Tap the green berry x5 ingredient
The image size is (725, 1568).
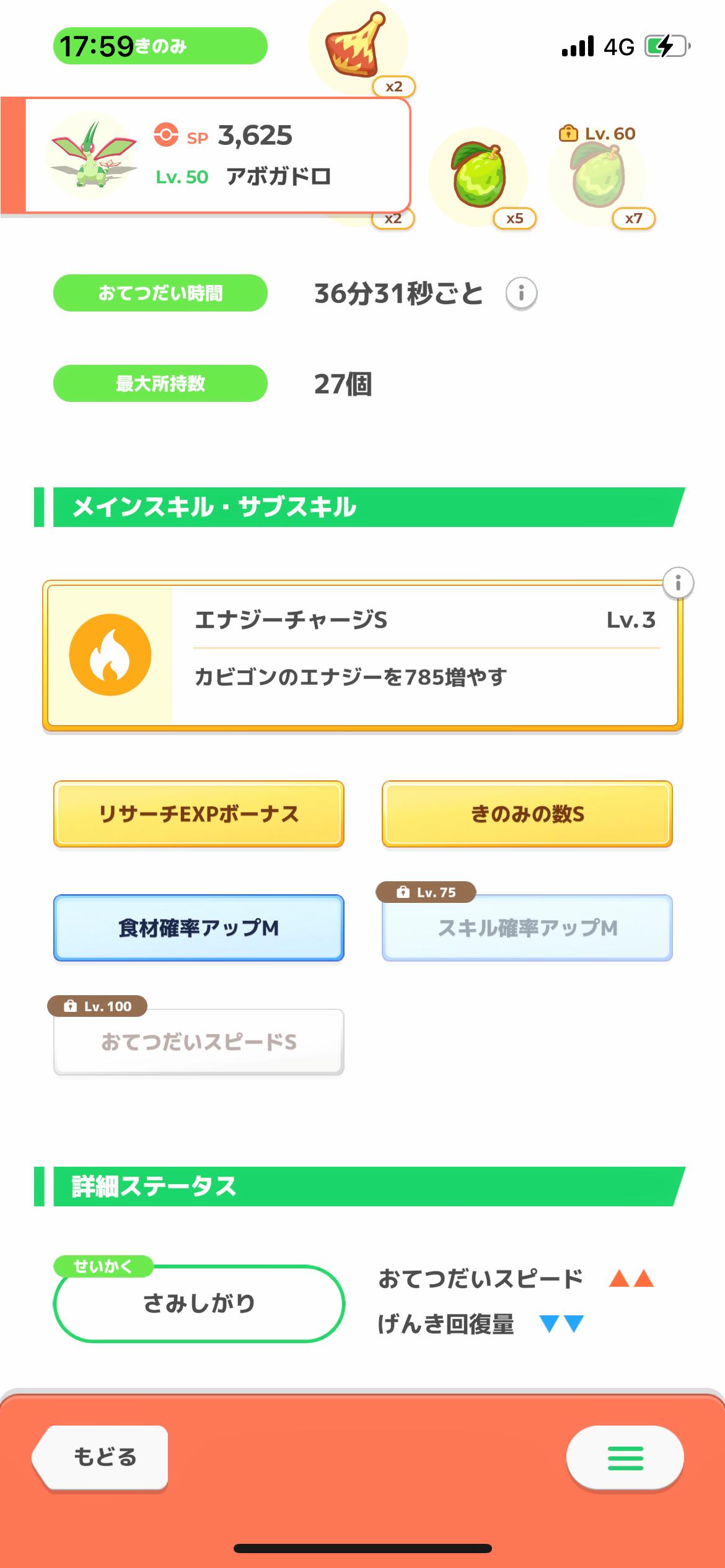coord(479,175)
